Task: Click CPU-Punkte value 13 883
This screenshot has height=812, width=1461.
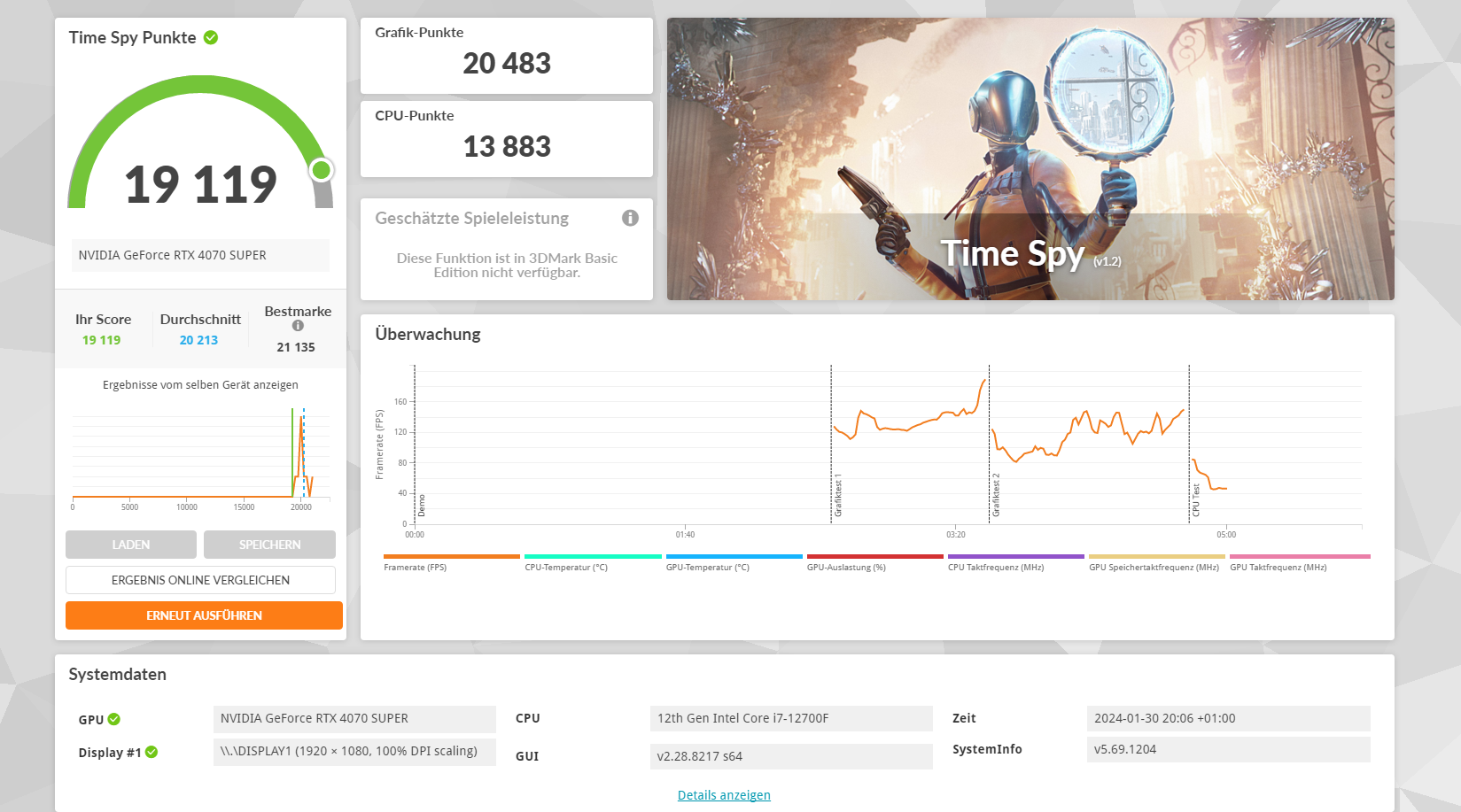Action: click(507, 147)
